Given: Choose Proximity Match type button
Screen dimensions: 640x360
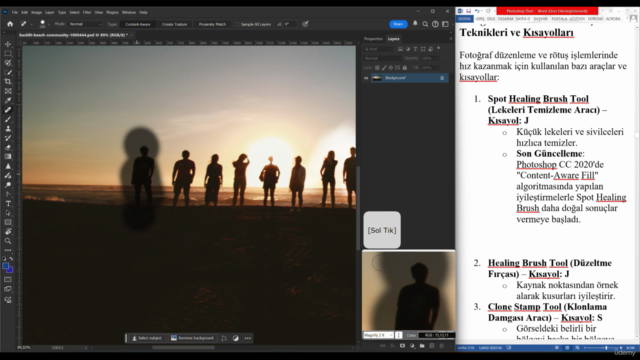Looking at the screenshot, I should coord(212,24).
